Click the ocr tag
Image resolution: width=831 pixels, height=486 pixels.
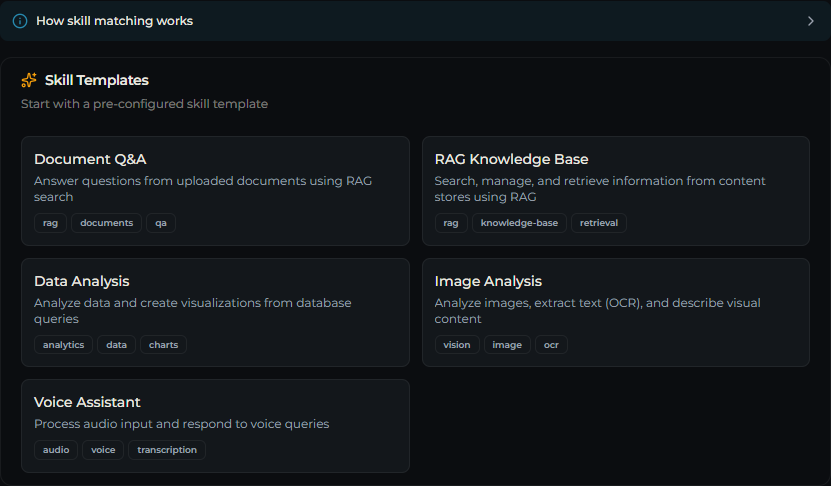[x=551, y=344]
